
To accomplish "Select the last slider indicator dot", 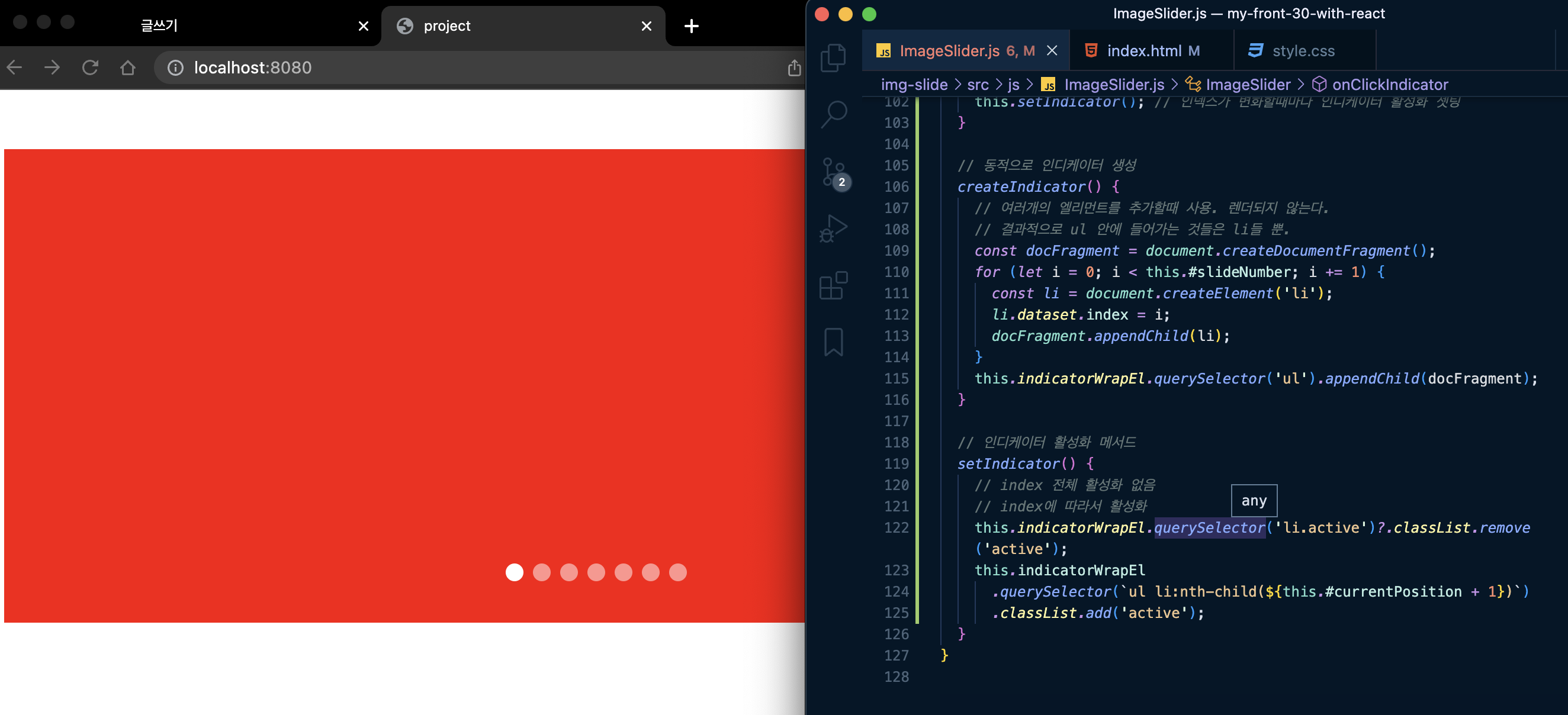I will (677, 572).
